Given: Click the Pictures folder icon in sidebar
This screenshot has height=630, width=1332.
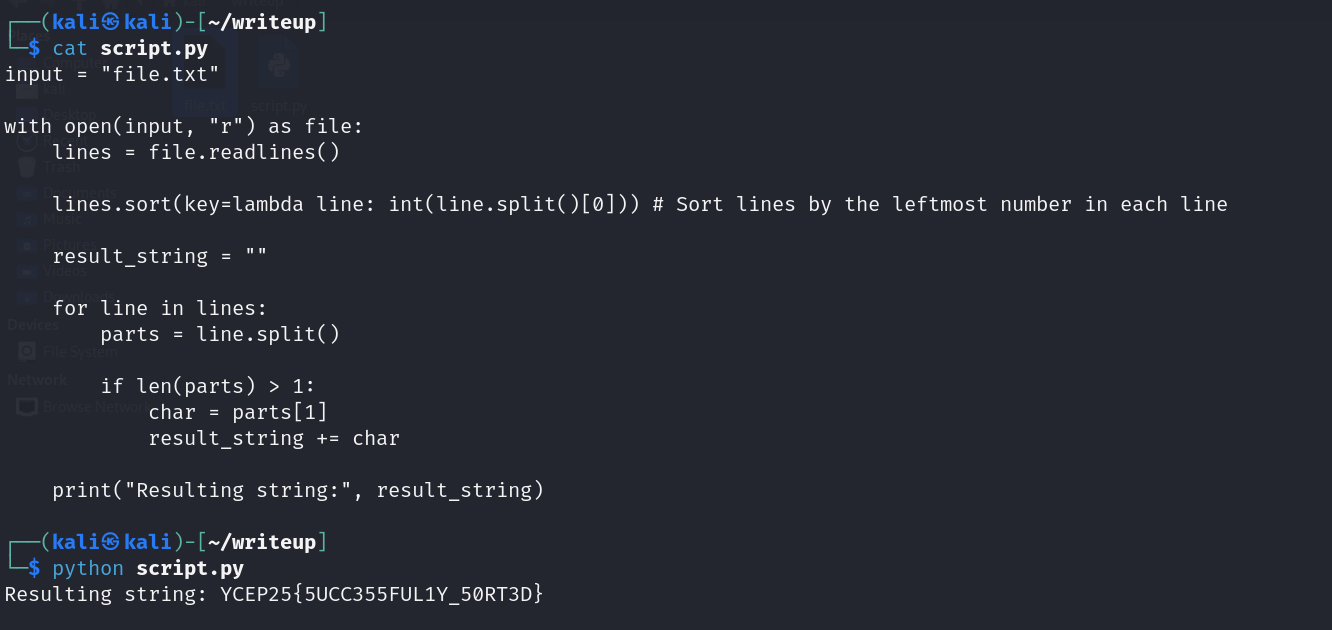Looking at the screenshot, I should click(x=27, y=244).
